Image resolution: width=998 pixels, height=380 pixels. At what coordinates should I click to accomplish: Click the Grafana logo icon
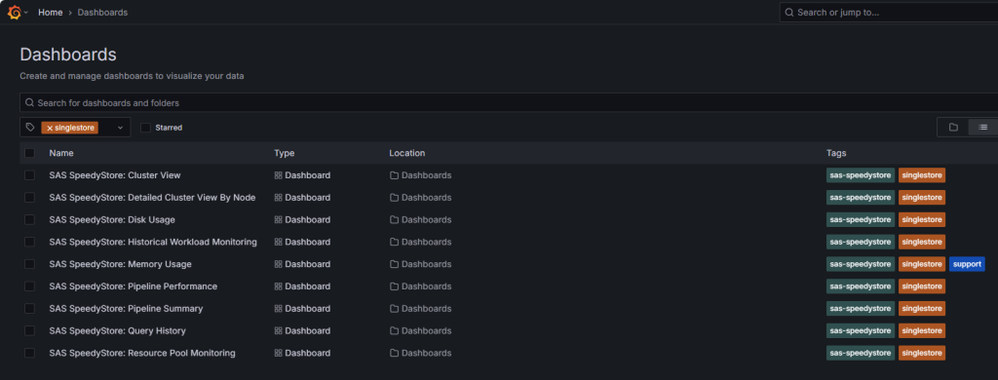[x=14, y=12]
